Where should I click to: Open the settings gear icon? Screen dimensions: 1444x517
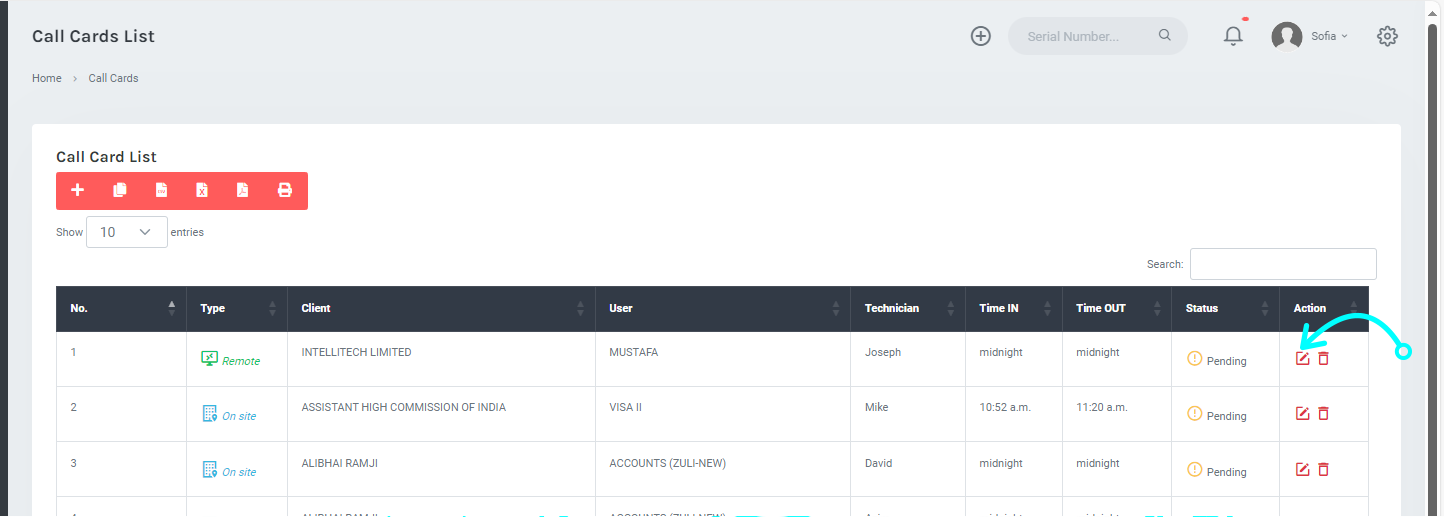pyautogui.click(x=1387, y=36)
